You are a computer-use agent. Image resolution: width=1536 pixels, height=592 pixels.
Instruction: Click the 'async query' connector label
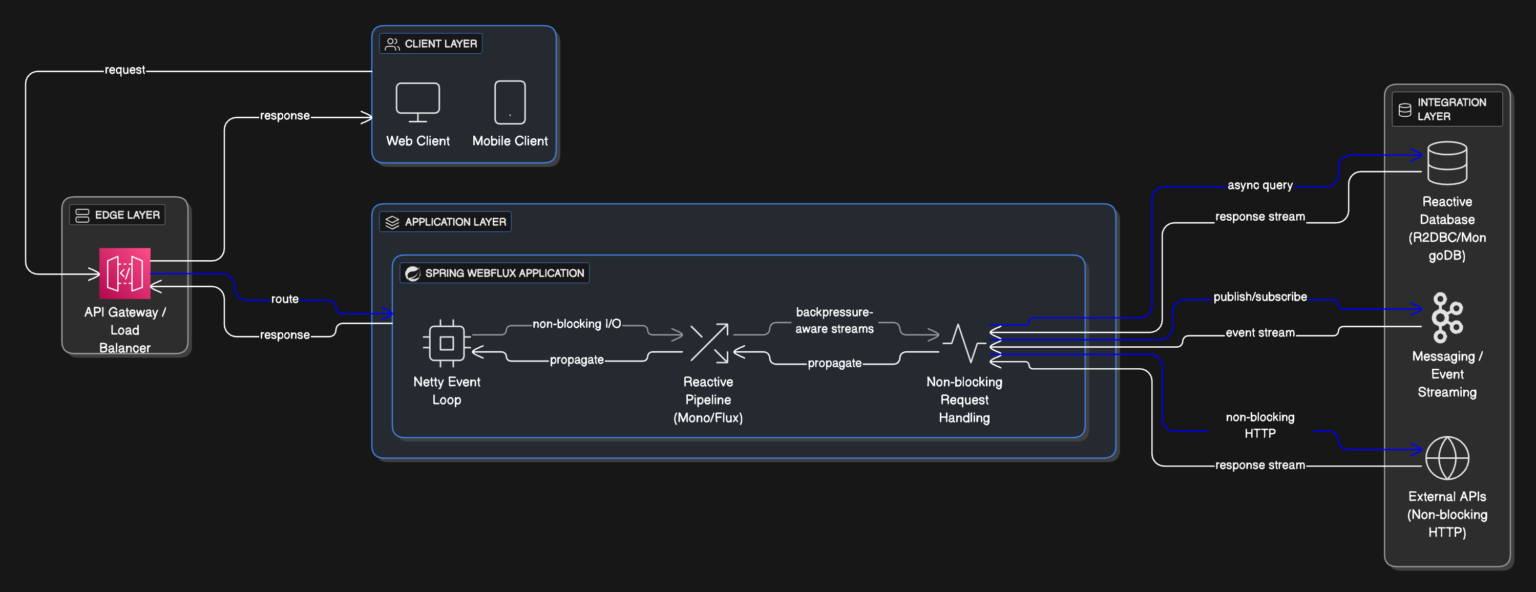click(1259, 185)
